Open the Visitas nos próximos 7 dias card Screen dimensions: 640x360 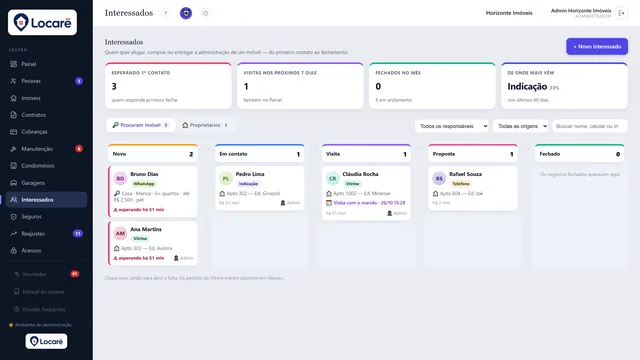tap(300, 86)
